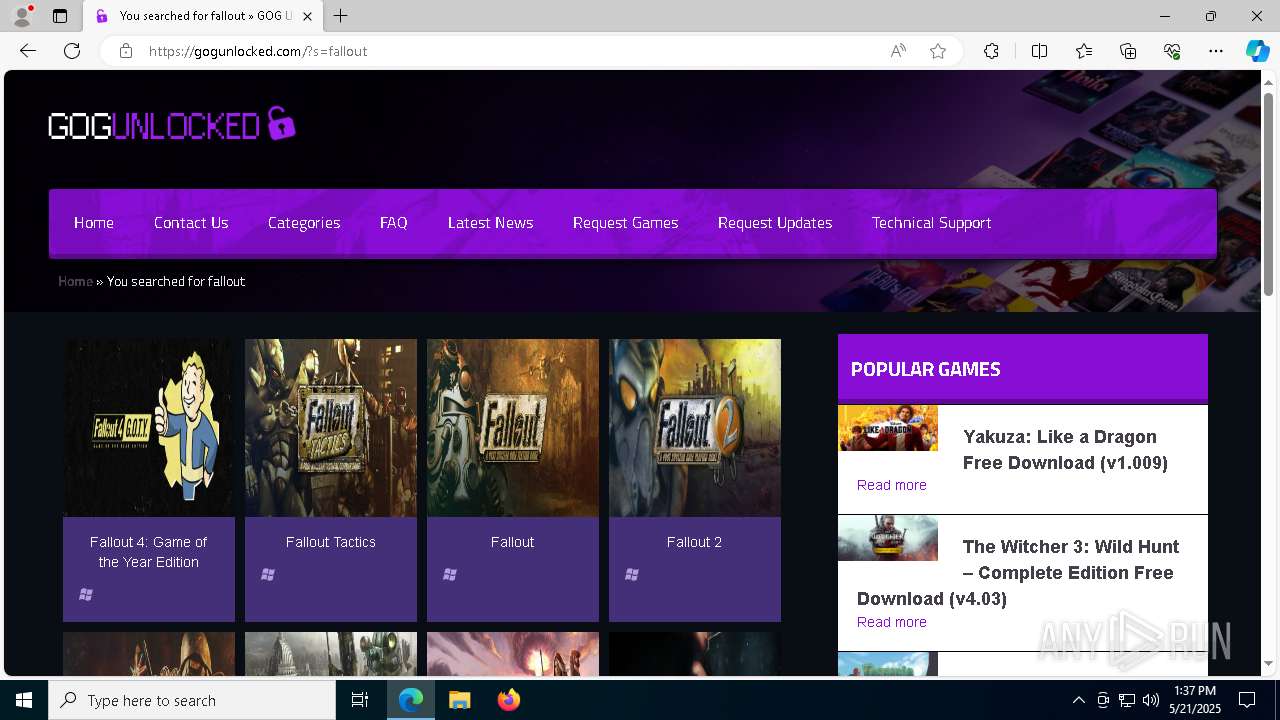Viewport: 1280px width, 720px height.
Task: Click the GOG Unlocked padlock logo
Action: [172, 124]
